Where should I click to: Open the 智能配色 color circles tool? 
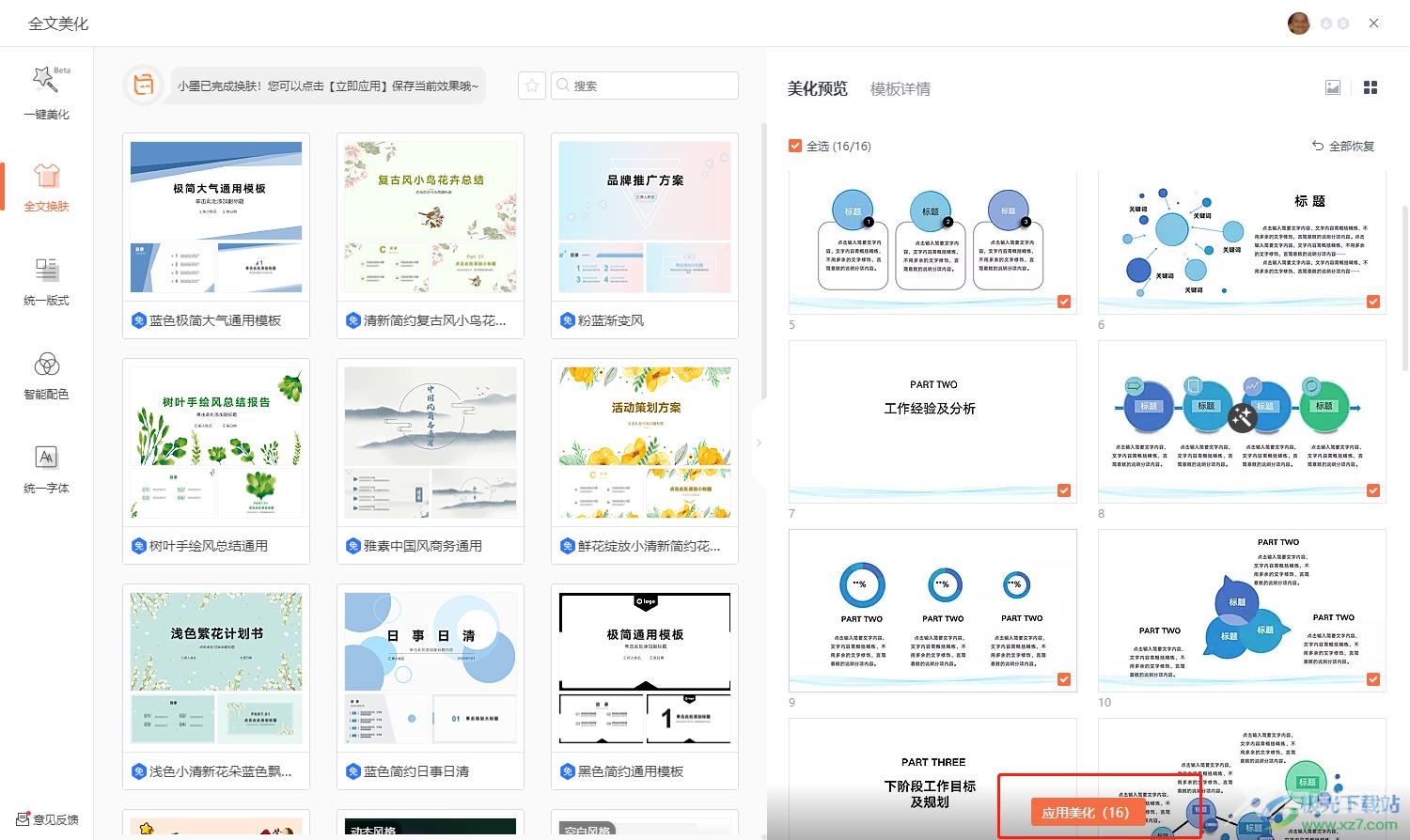point(46,364)
